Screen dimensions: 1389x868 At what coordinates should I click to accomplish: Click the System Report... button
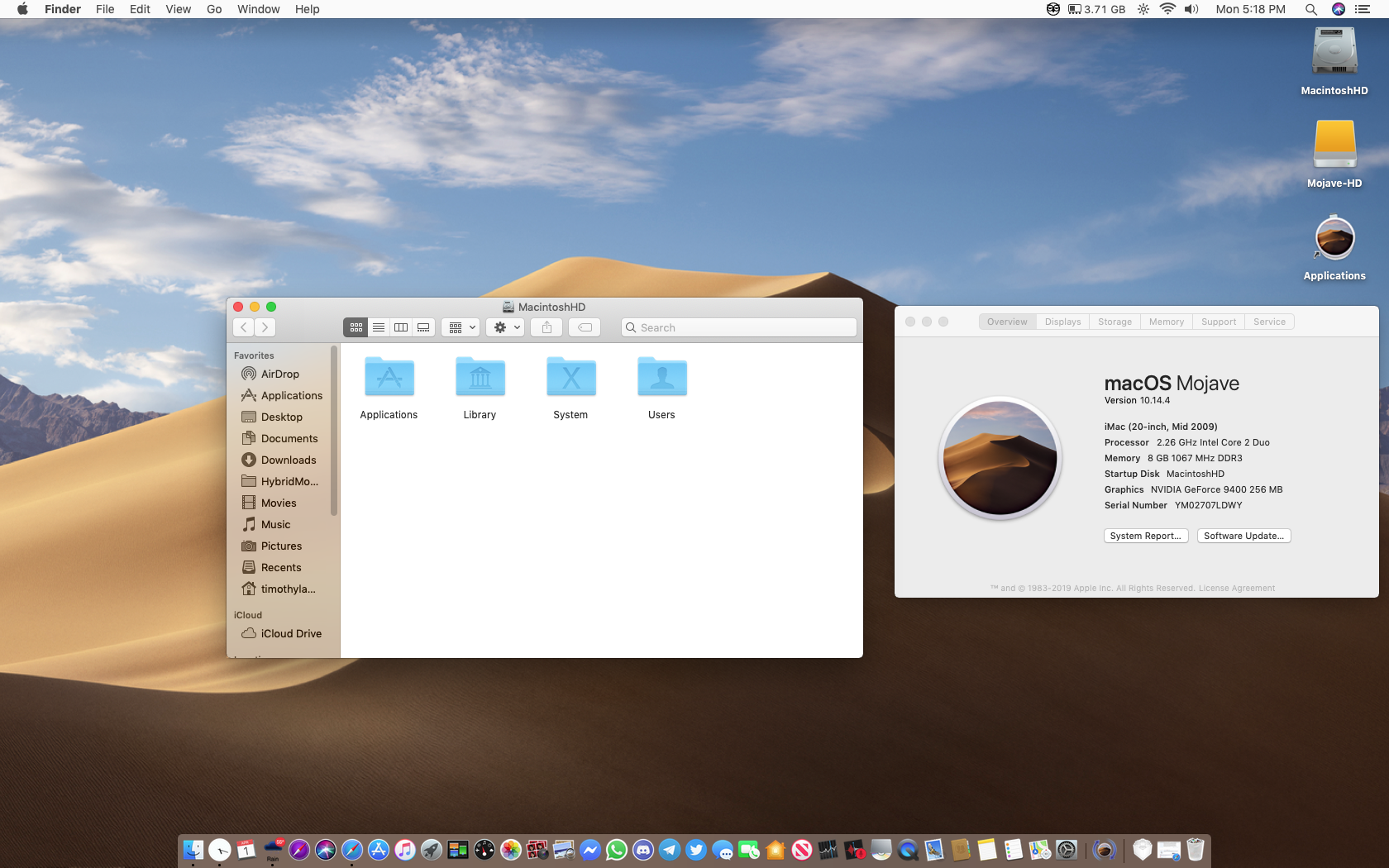[1146, 536]
